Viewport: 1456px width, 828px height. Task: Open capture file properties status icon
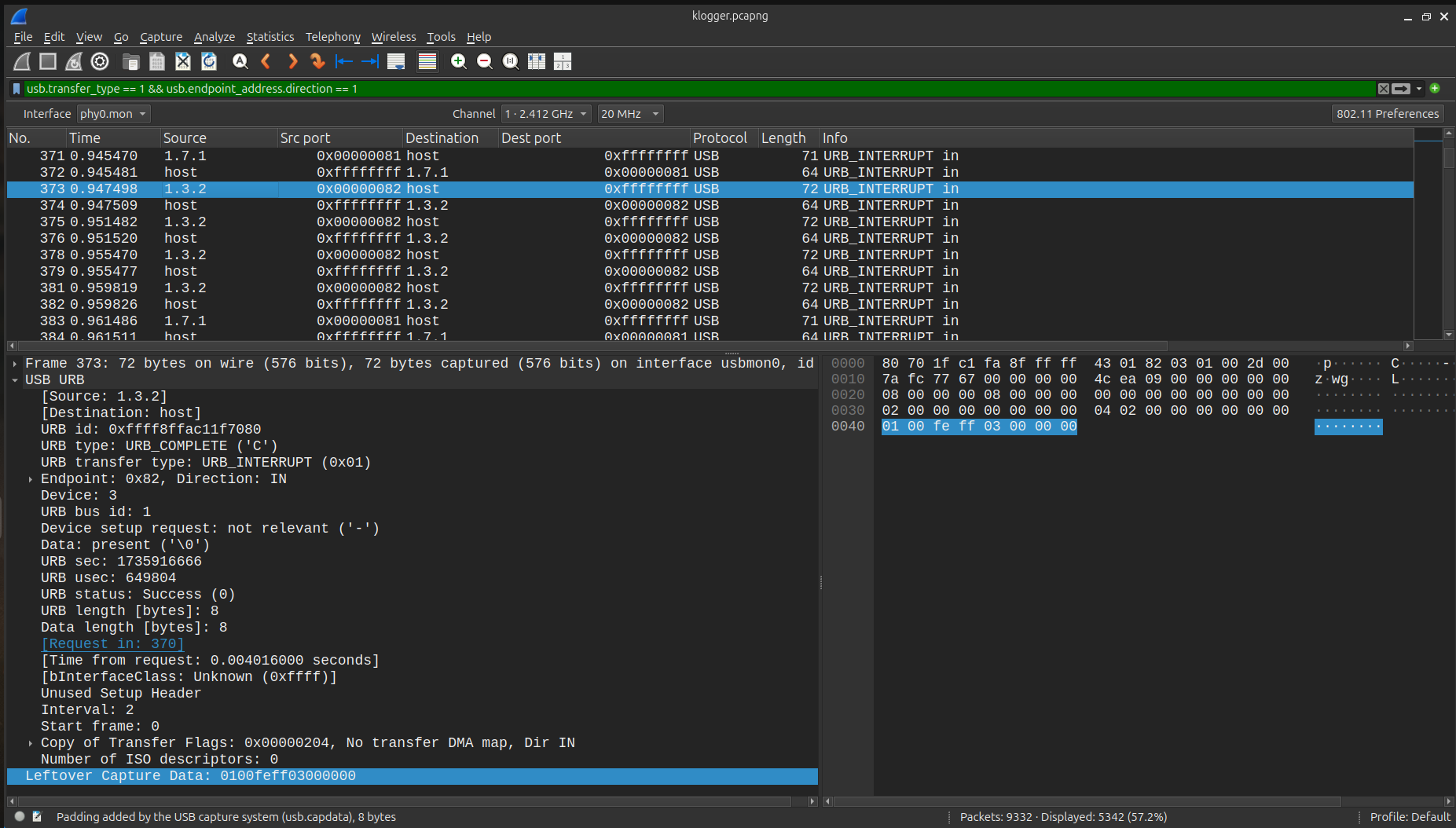[37, 817]
